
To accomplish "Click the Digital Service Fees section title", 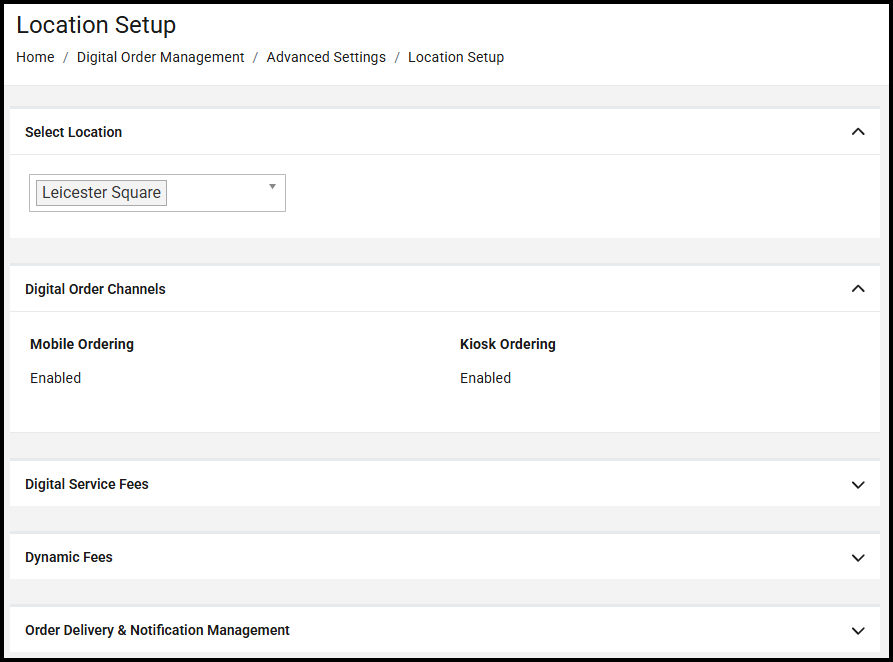I will tap(87, 484).
